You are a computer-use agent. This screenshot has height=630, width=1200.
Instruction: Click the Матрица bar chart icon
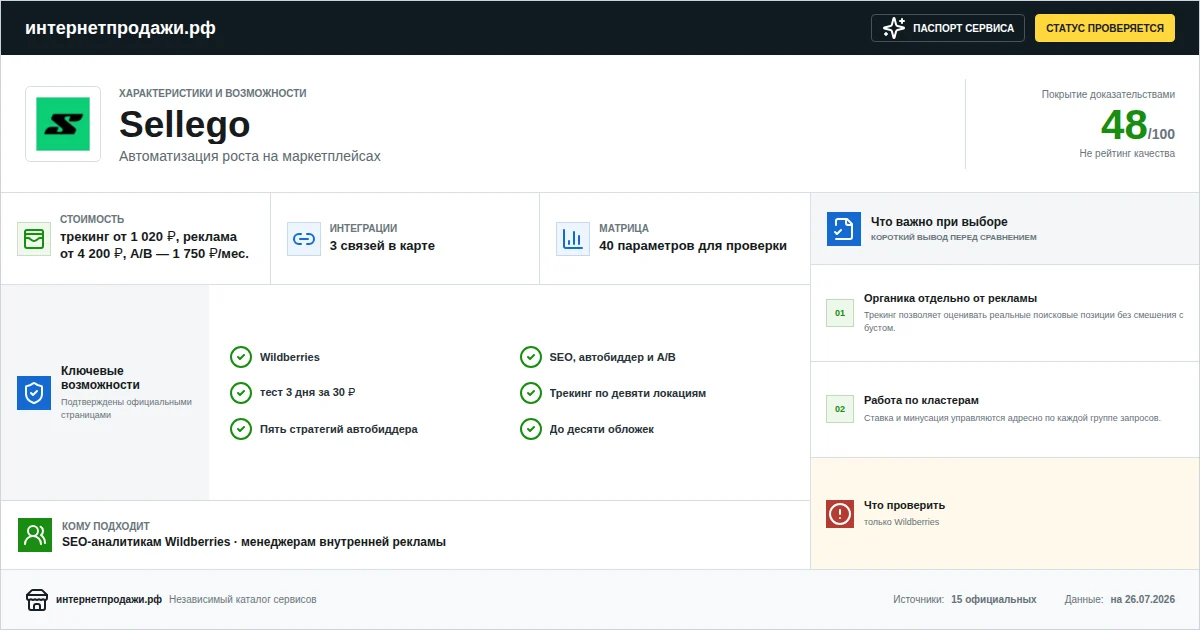pos(573,239)
